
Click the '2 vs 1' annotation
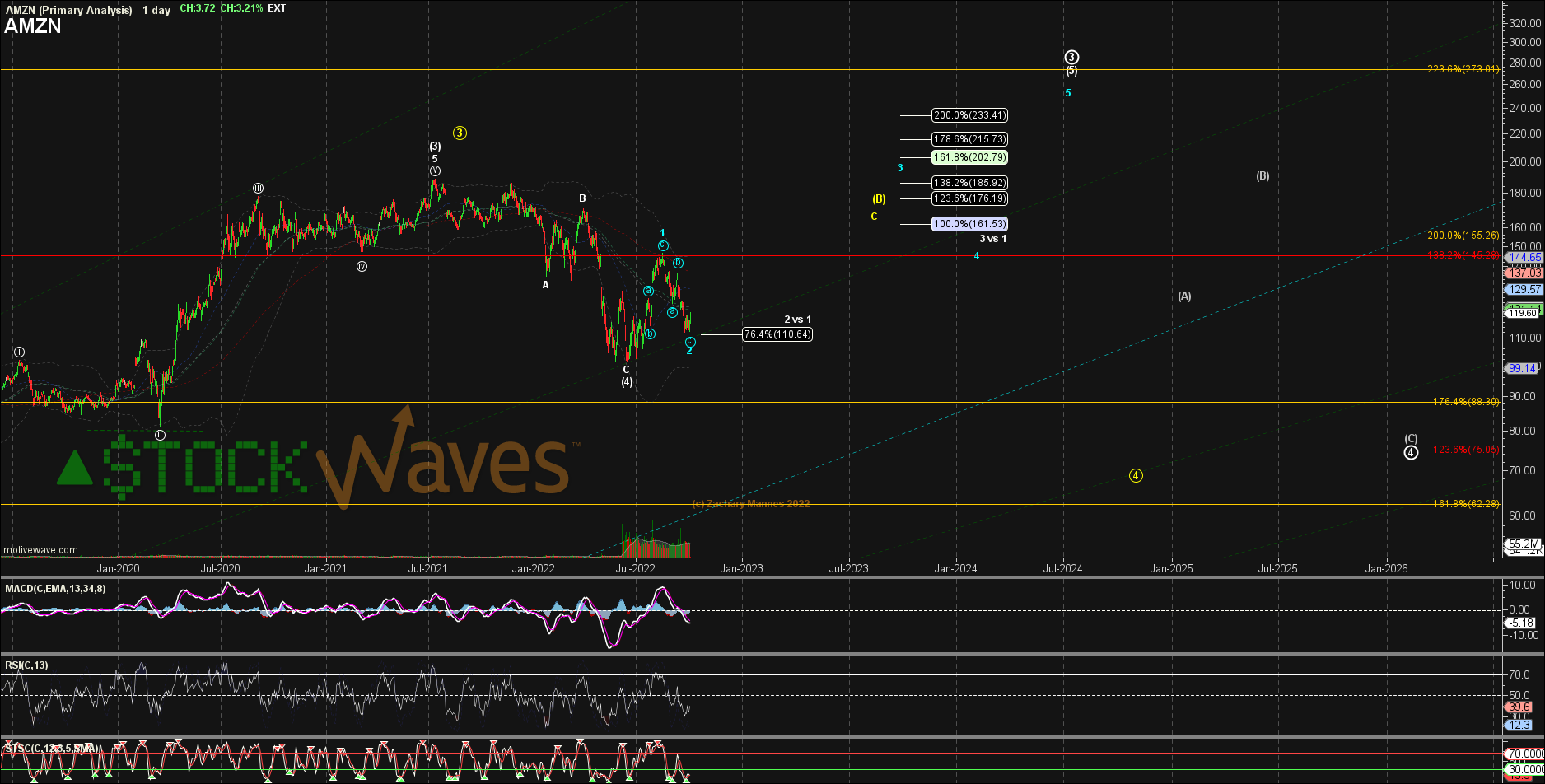(797, 320)
